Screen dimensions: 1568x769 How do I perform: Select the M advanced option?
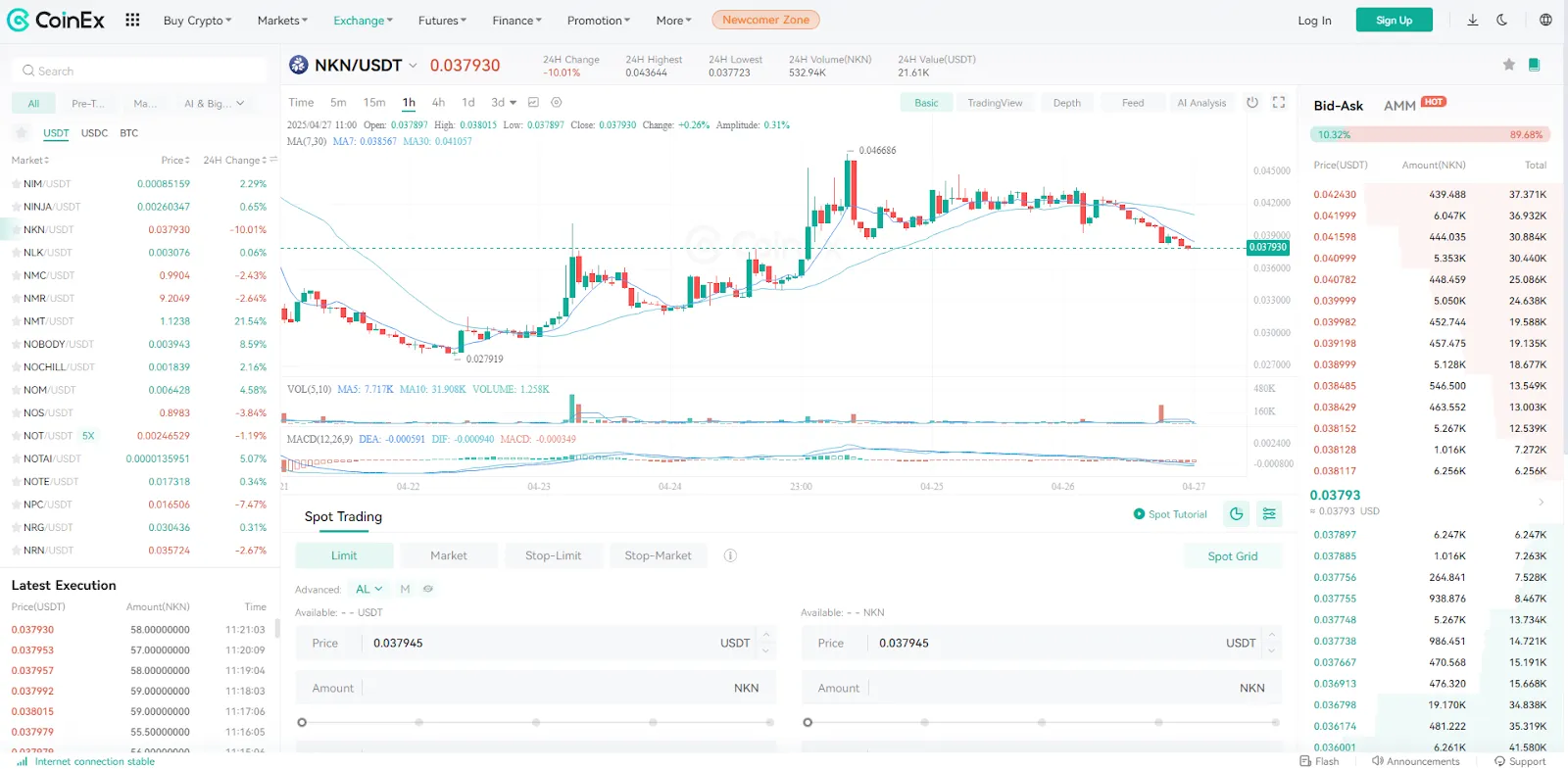pyautogui.click(x=405, y=589)
